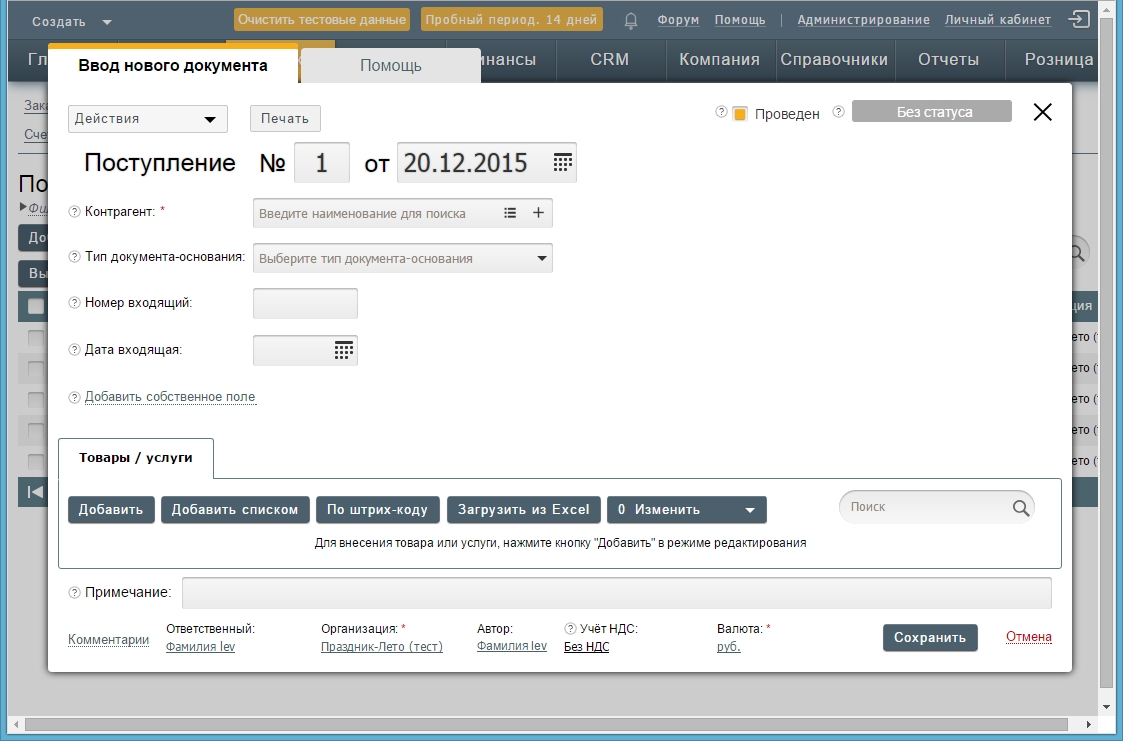This screenshot has height=741, width=1123.
Task: Close the document dialog with X
Action: pyautogui.click(x=1042, y=112)
